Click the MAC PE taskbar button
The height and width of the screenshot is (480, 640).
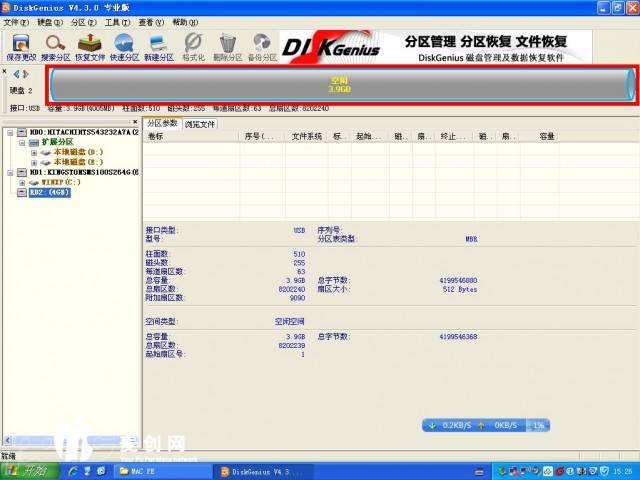(x=150, y=470)
